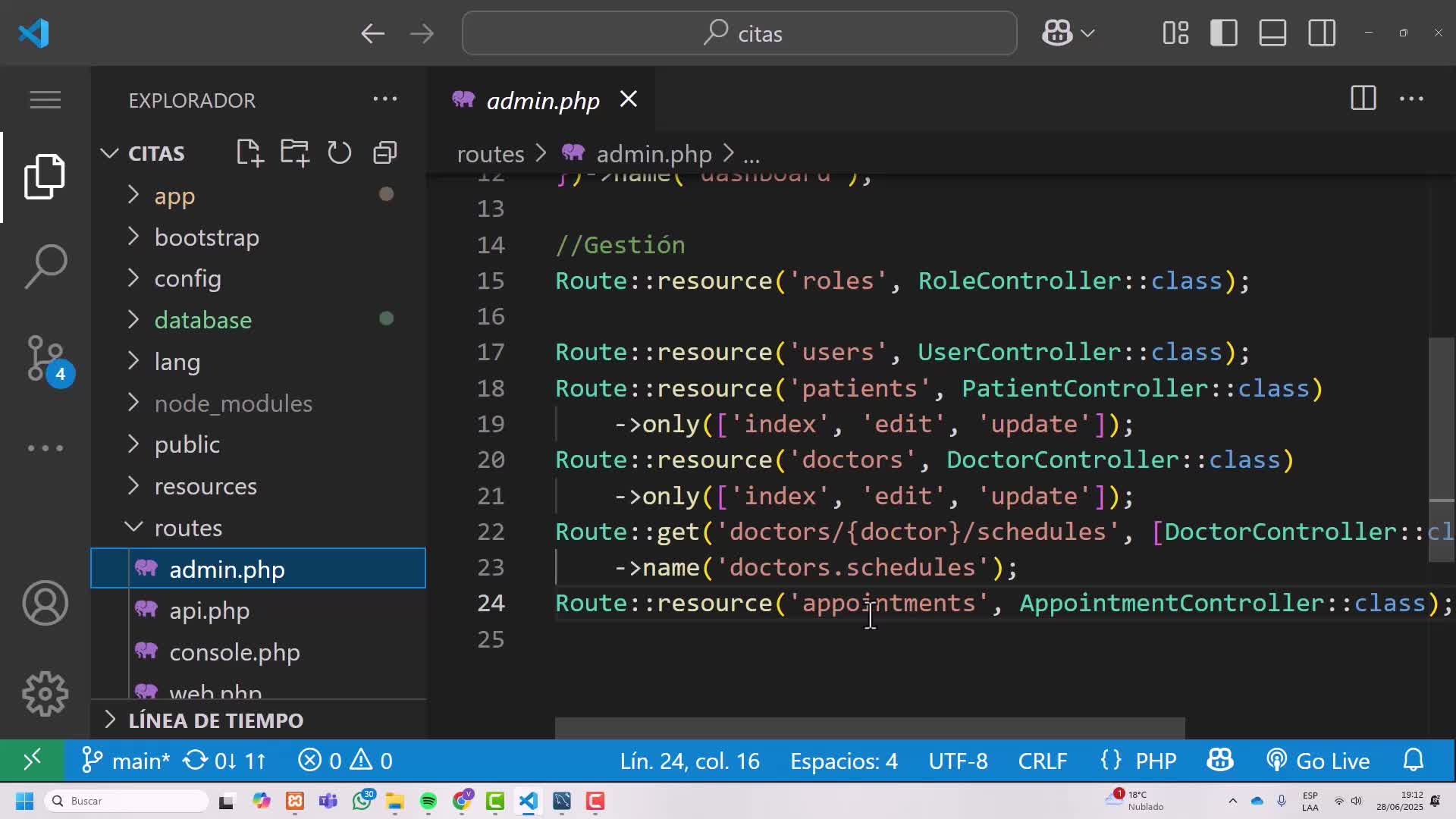
Task: Start Go Live server
Action: tap(1317, 761)
